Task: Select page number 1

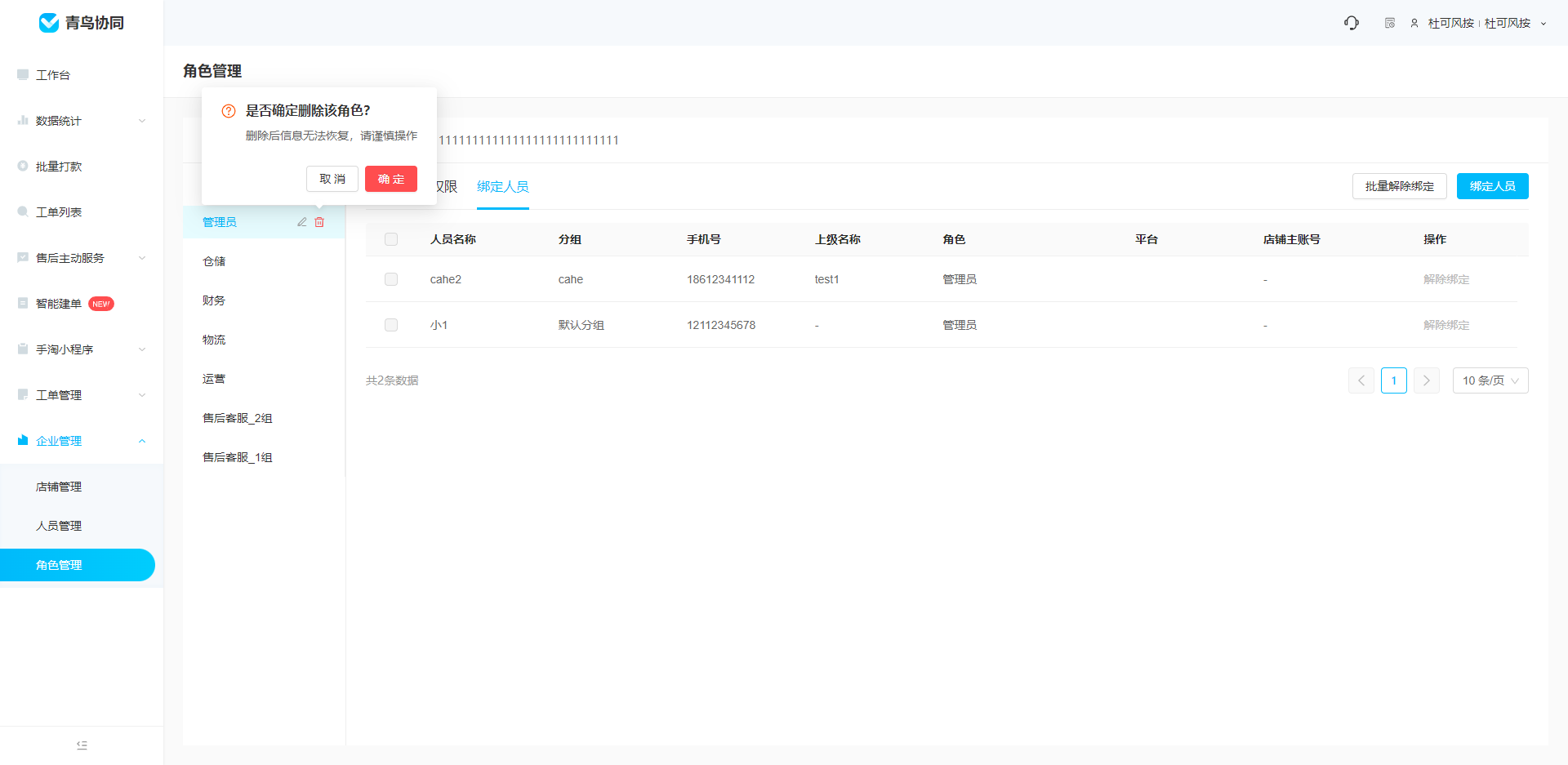Action: [x=1394, y=380]
